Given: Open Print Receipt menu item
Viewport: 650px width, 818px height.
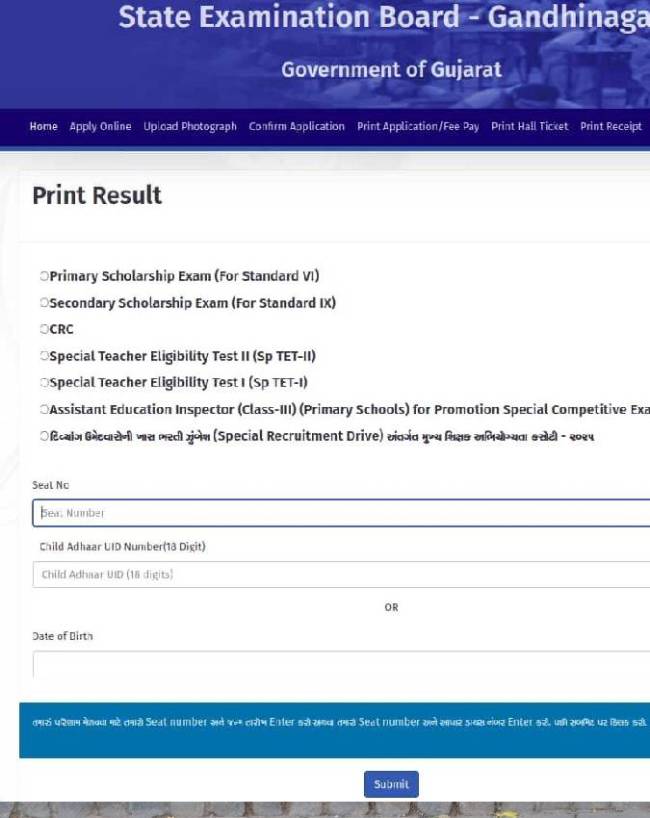Looking at the screenshot, I should (611, 127).
